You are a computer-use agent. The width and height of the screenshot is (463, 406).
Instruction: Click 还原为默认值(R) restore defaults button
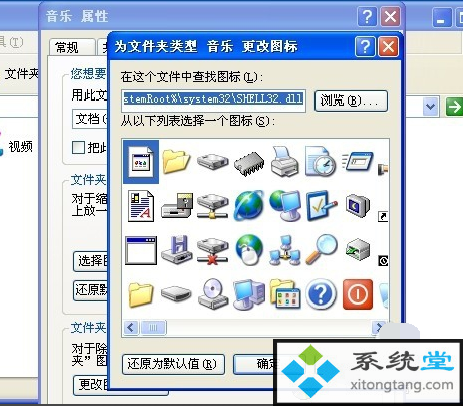[x=173, y=364]
